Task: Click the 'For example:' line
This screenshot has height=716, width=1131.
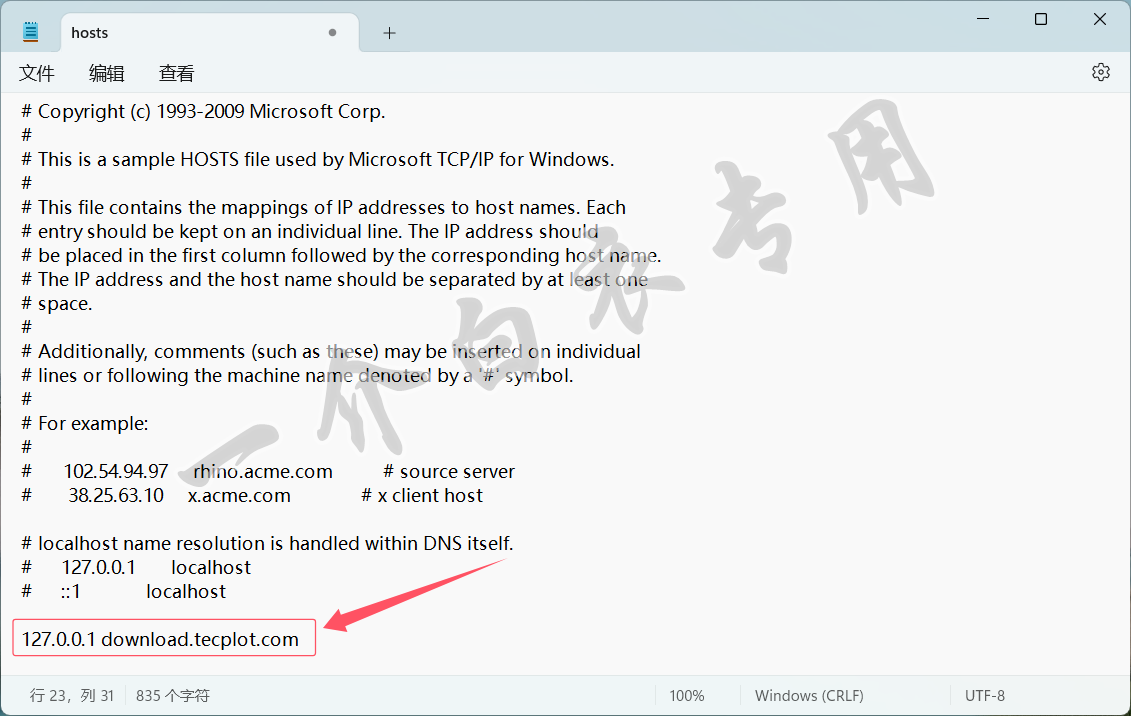Action: [85, 423]
